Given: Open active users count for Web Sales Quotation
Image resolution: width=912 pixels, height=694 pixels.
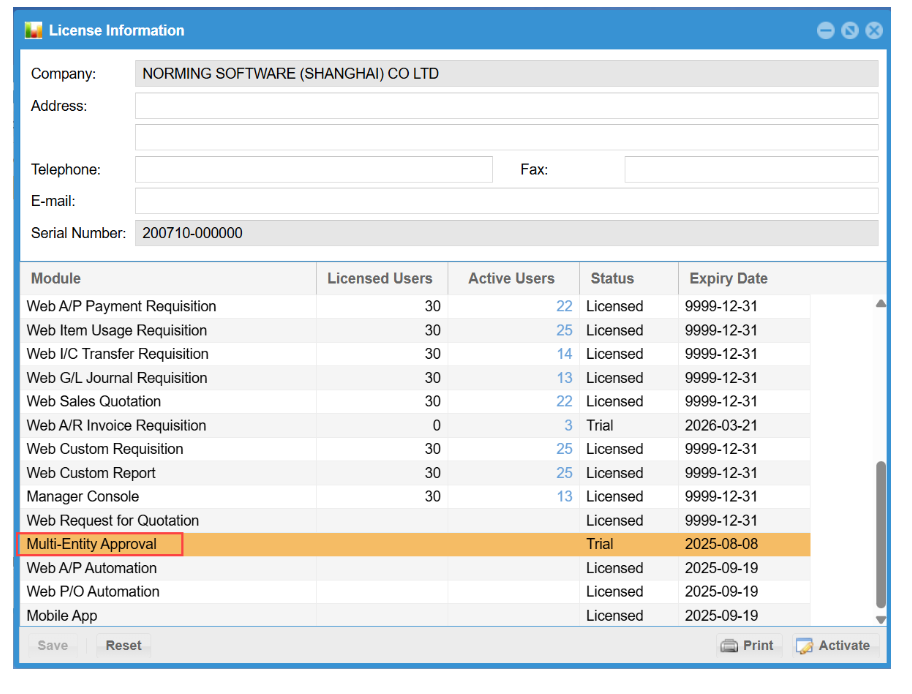Looking at the screenshot, I should point(564,401).
